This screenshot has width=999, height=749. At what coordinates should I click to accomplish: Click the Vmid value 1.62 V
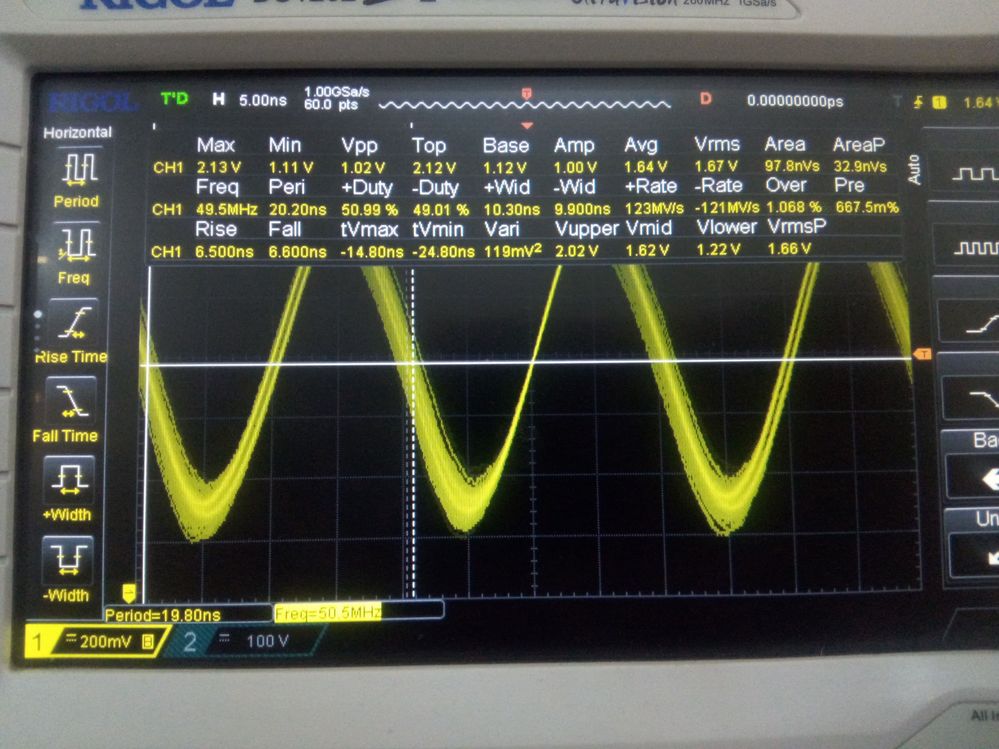[647, 250]
